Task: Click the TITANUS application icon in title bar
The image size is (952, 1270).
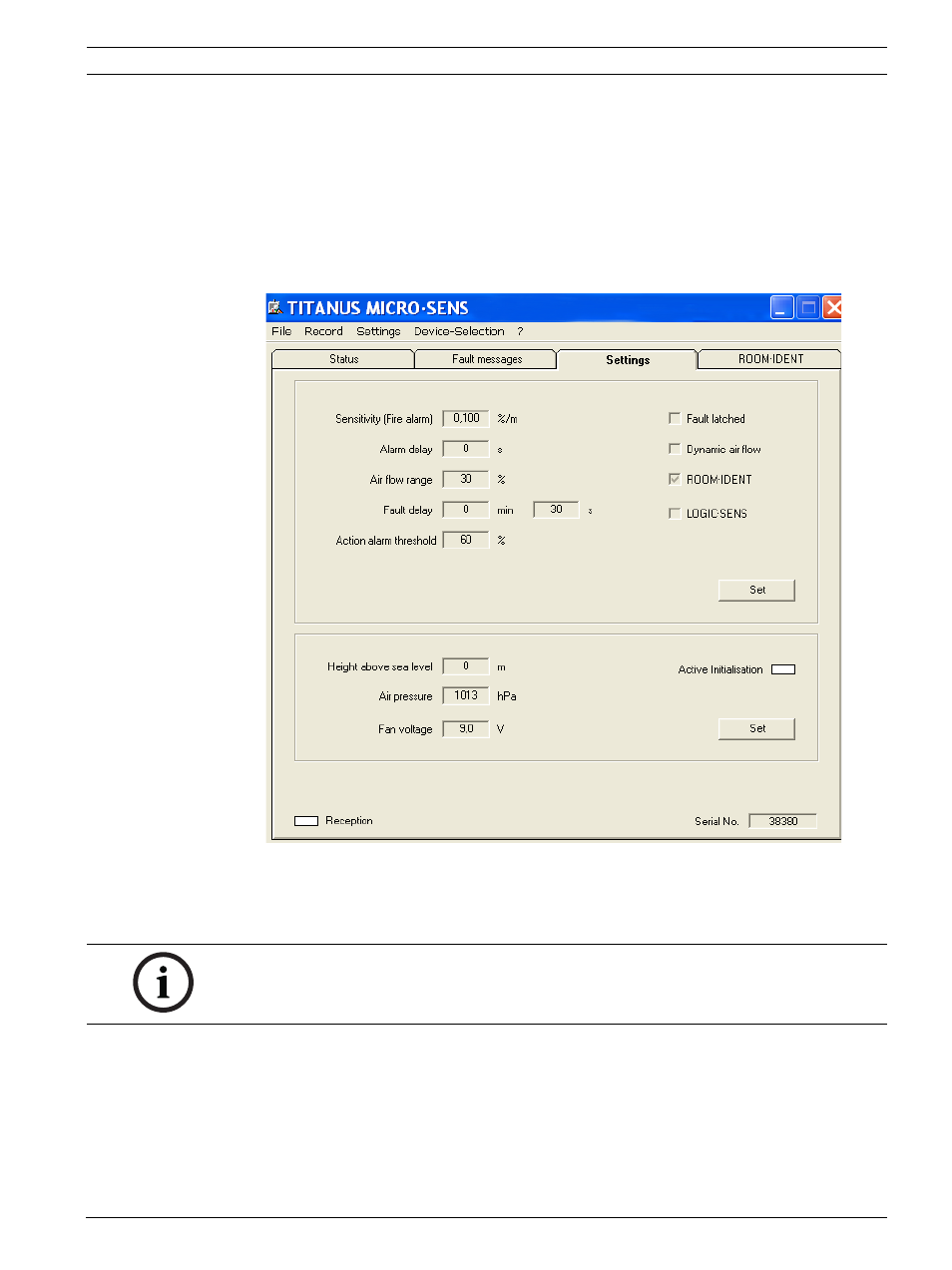Action: [275, 307]
